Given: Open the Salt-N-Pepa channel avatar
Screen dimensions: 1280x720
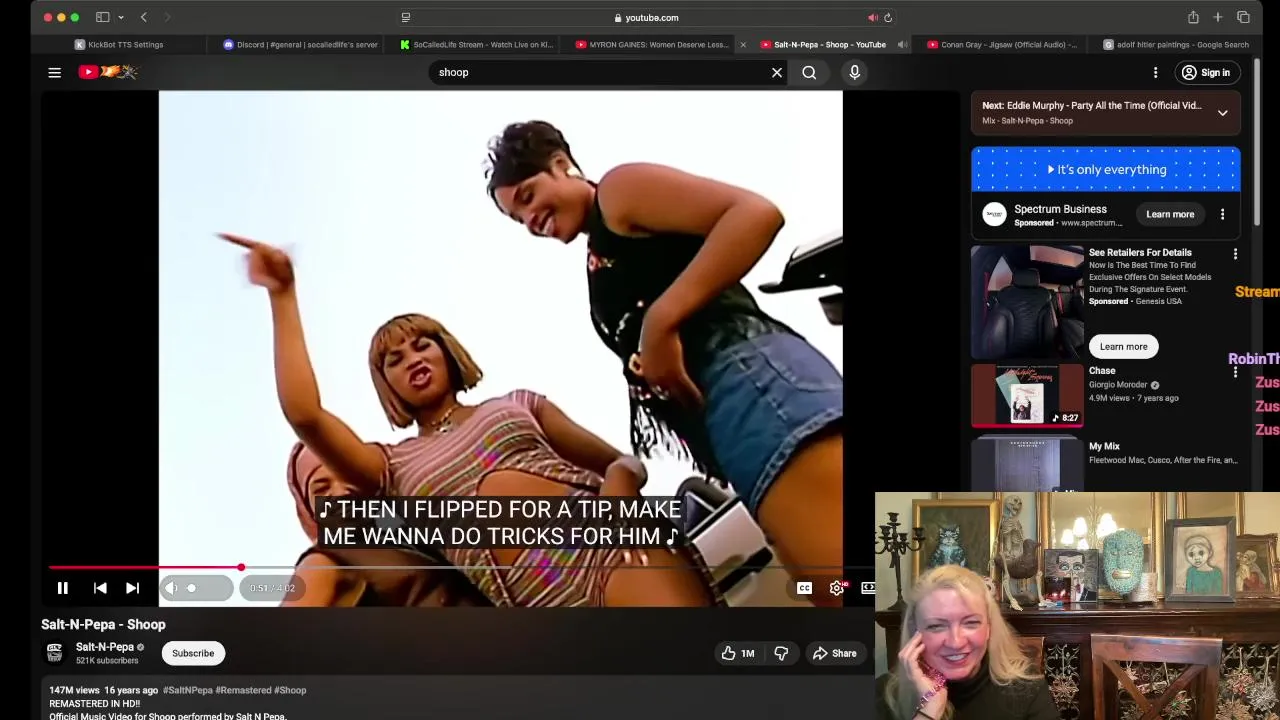Looking at the screenshot, I should coord(55,653).
